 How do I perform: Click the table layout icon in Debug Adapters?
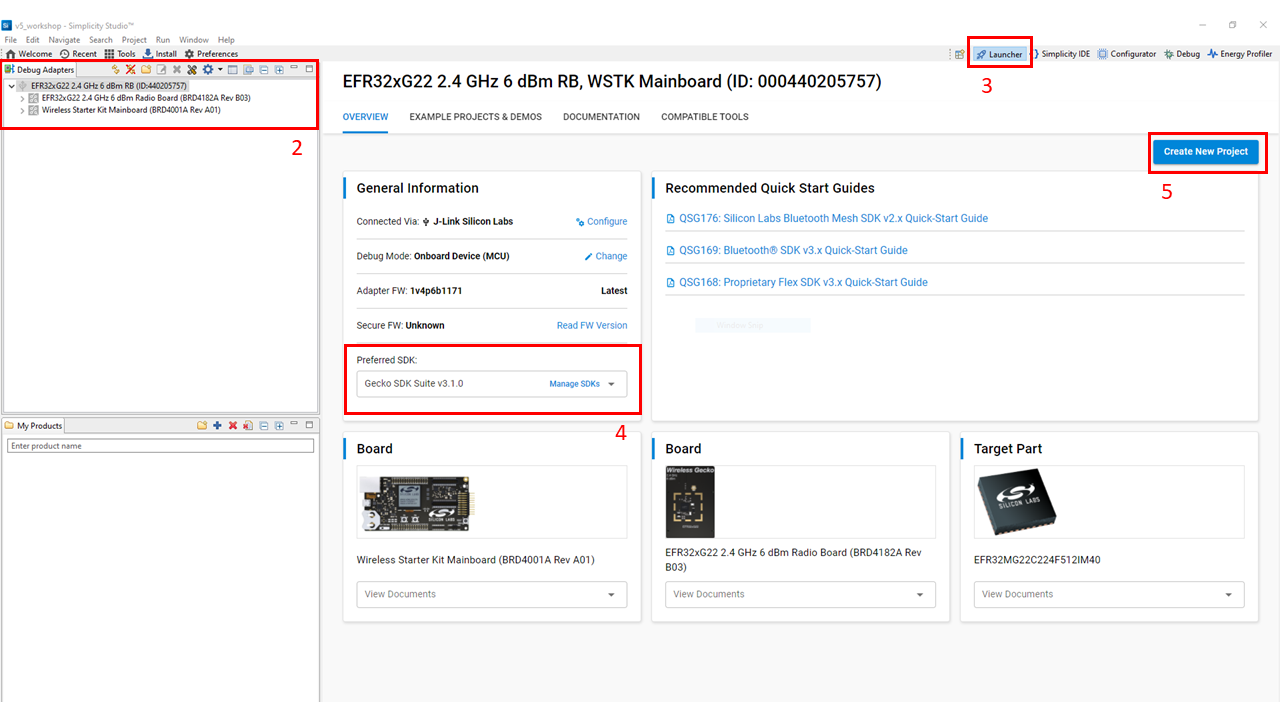[x=233, y=70]
